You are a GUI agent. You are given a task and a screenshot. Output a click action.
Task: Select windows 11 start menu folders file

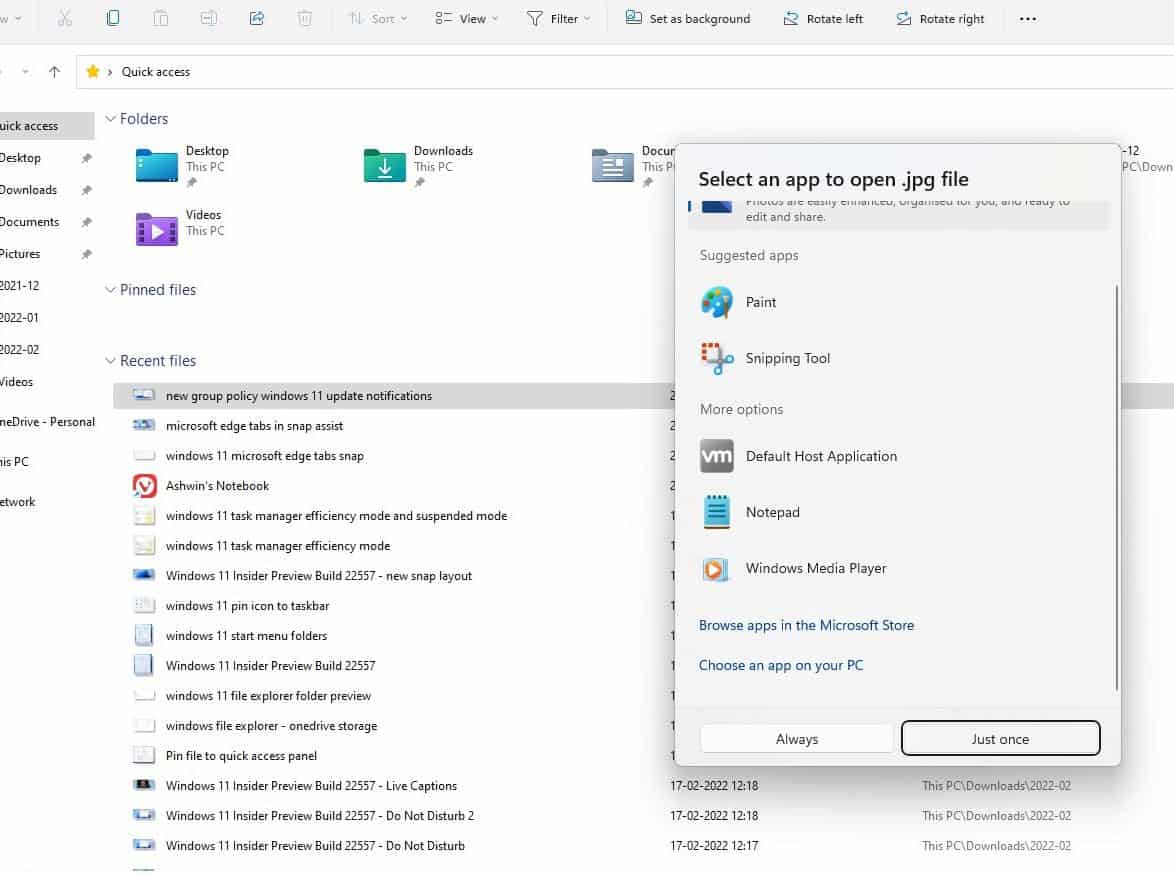point(246,636)
